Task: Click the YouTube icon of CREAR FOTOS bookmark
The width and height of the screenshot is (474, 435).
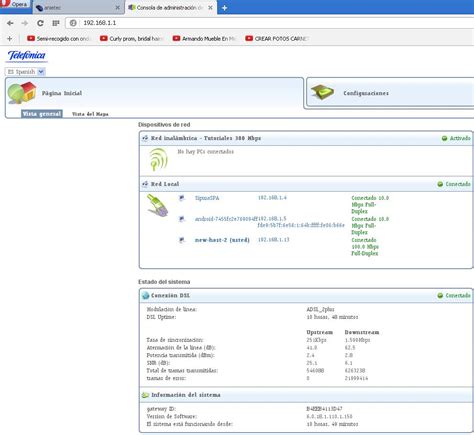Action: pos(249,38)
